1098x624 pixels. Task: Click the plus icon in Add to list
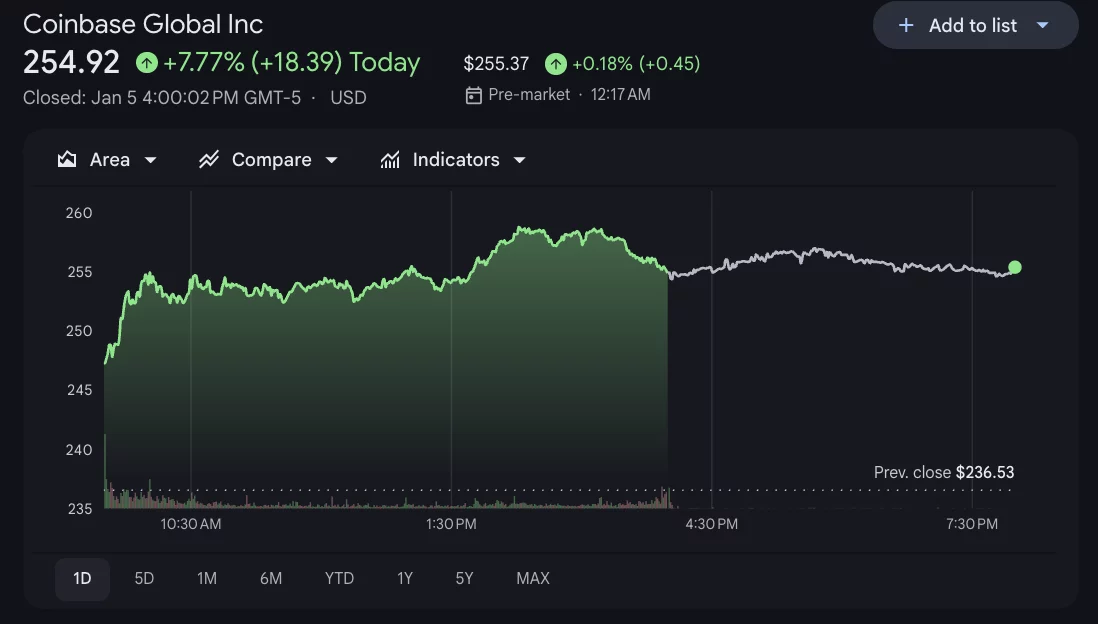906,26
